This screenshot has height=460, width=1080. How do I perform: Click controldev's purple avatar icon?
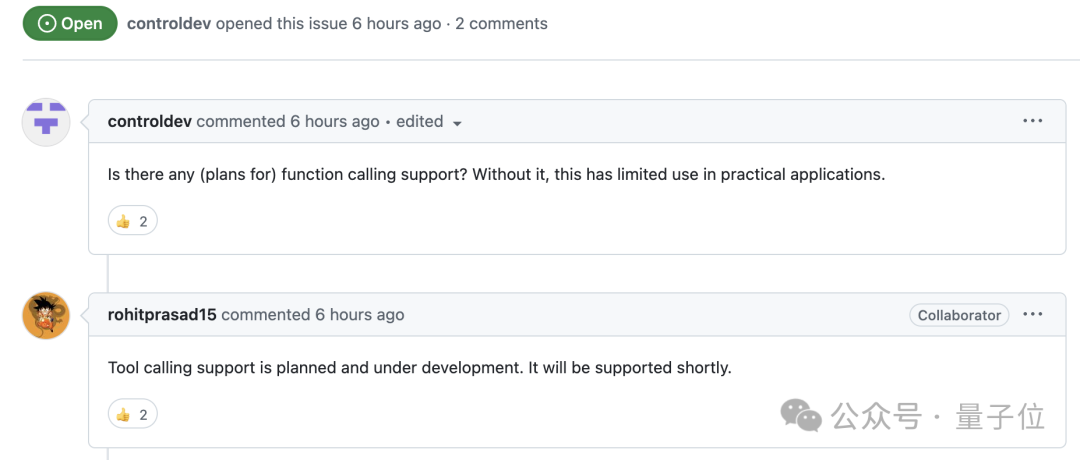click(x=46, y=122)
